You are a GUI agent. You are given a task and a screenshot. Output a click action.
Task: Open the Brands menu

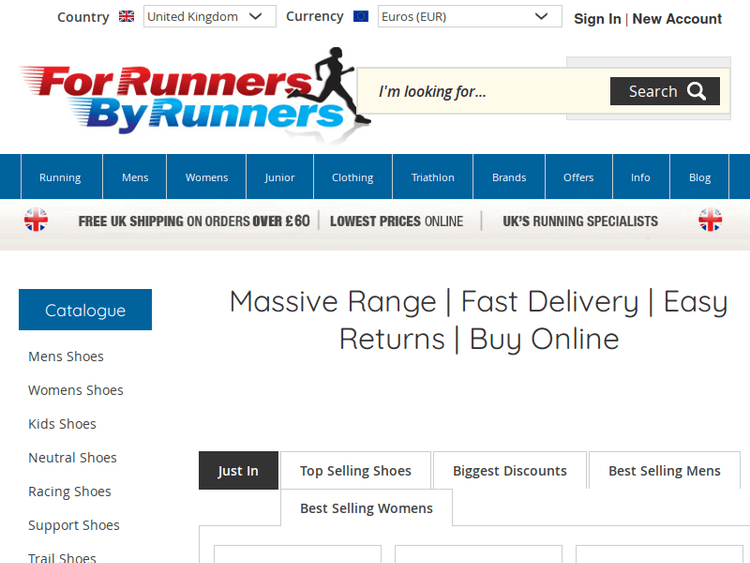click(509, 177)
